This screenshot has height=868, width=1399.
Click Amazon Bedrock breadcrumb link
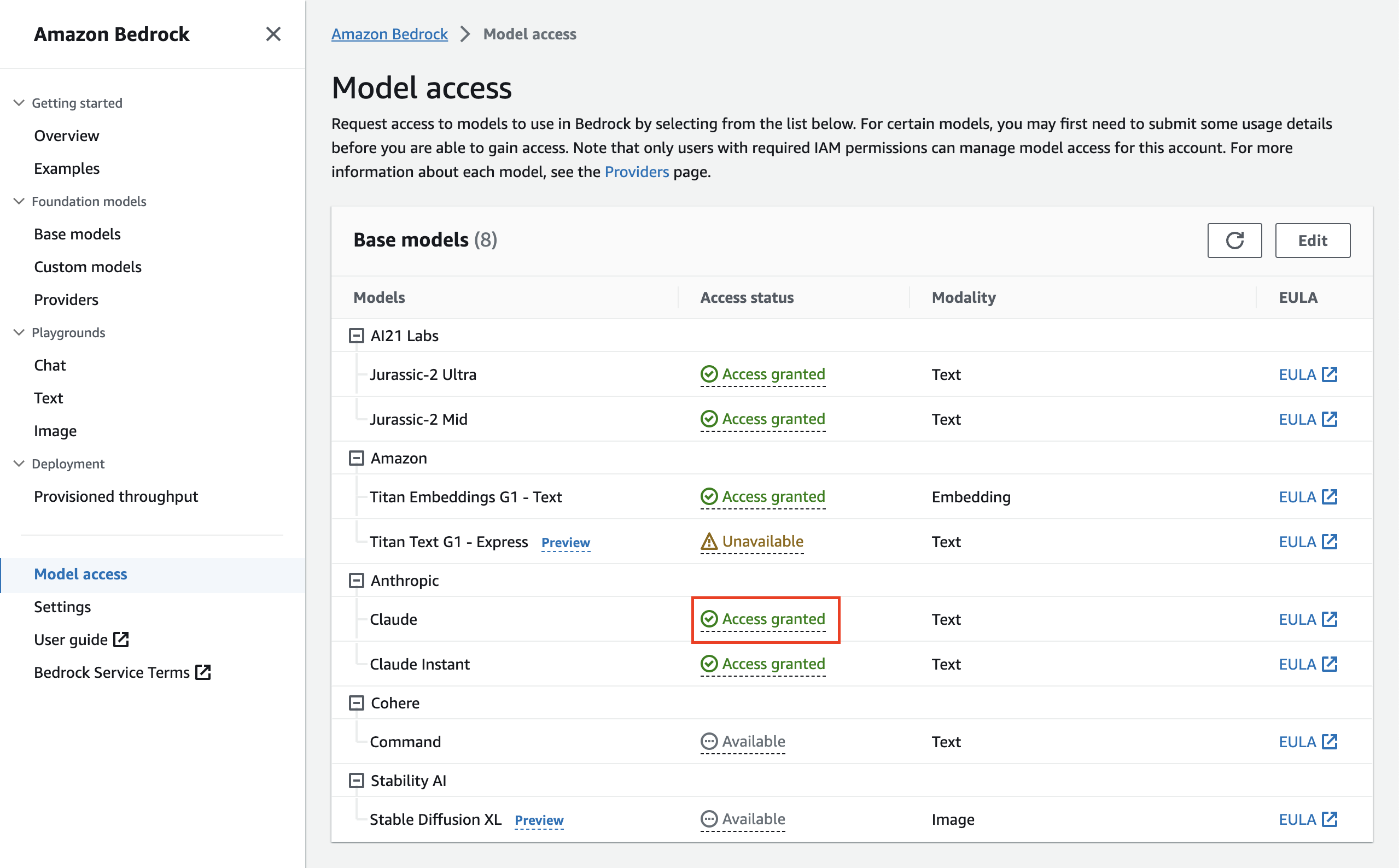389,34
